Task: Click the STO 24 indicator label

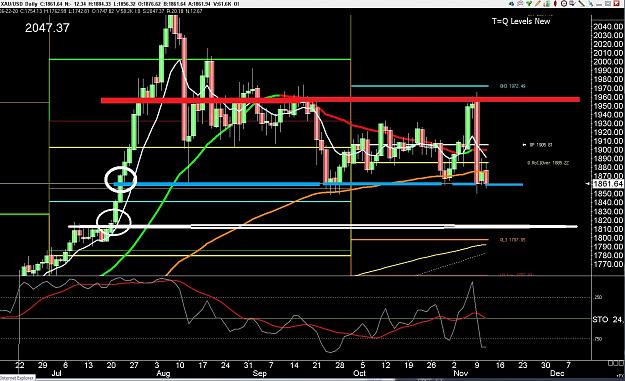Action: (607, 319)
